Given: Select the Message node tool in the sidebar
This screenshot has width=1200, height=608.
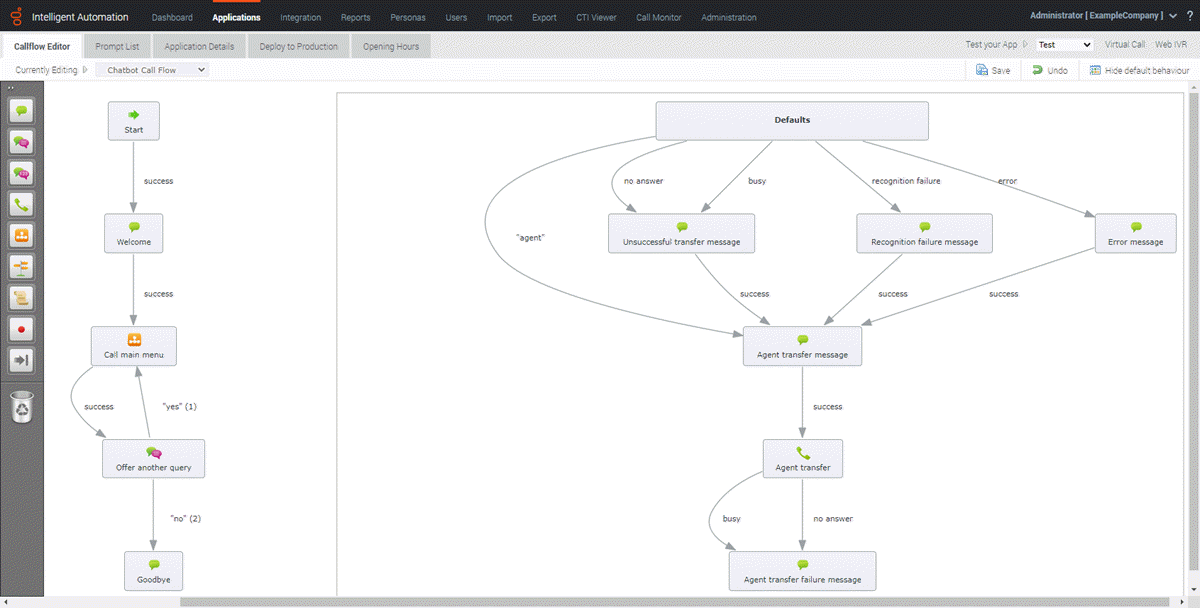Looking at the screenshot, I should (x=22, y=110).
